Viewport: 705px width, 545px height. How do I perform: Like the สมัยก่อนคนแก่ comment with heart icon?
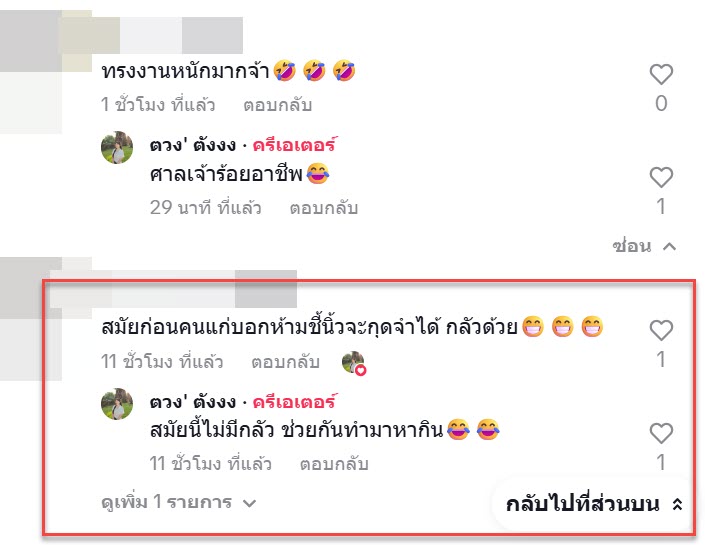coord(661,331)
